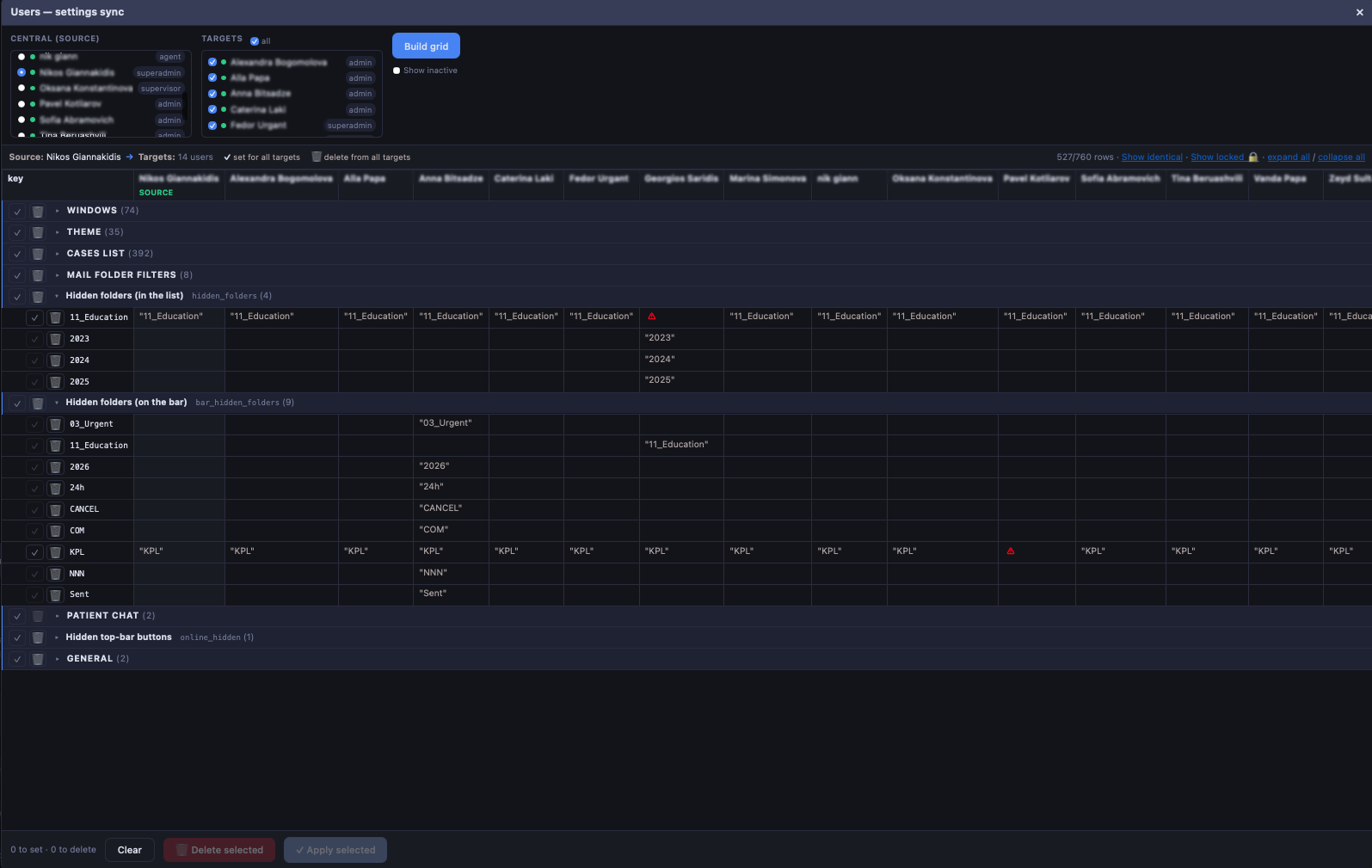Select Oksana Konstantinova as central source
The image size is (1372, 868).
pyautogui.click(x=22, y=88)
